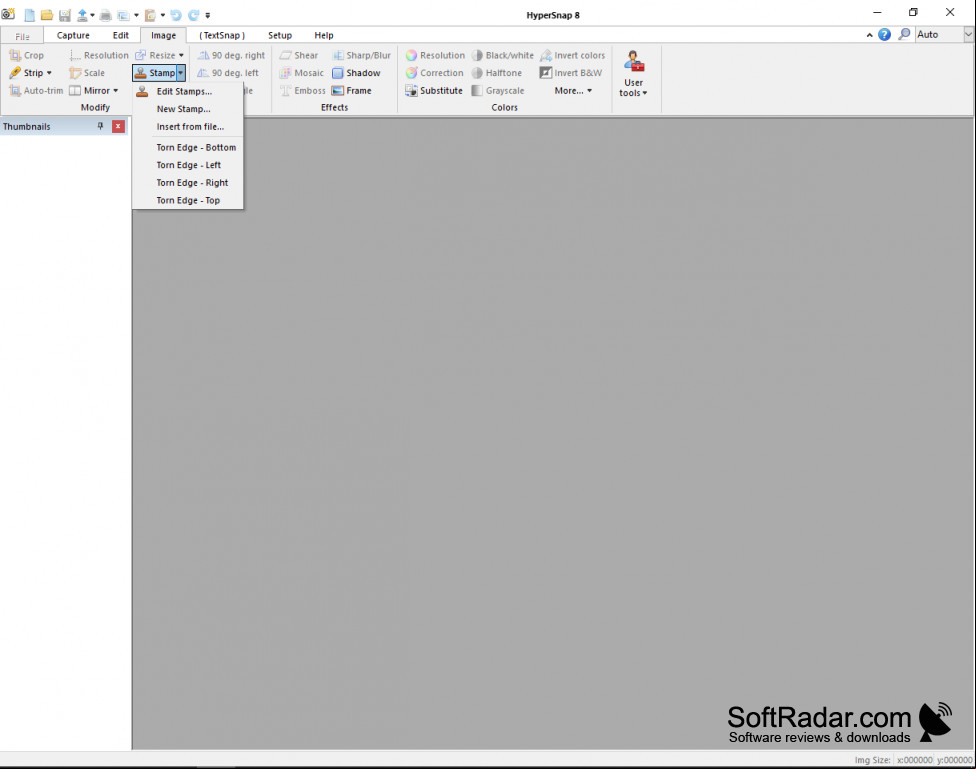Open the User tools dropdown
The width and height of the screenshot is (976, 769).
pos(634,74)
